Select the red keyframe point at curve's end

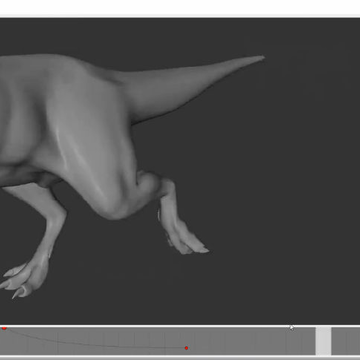point(186,348)
